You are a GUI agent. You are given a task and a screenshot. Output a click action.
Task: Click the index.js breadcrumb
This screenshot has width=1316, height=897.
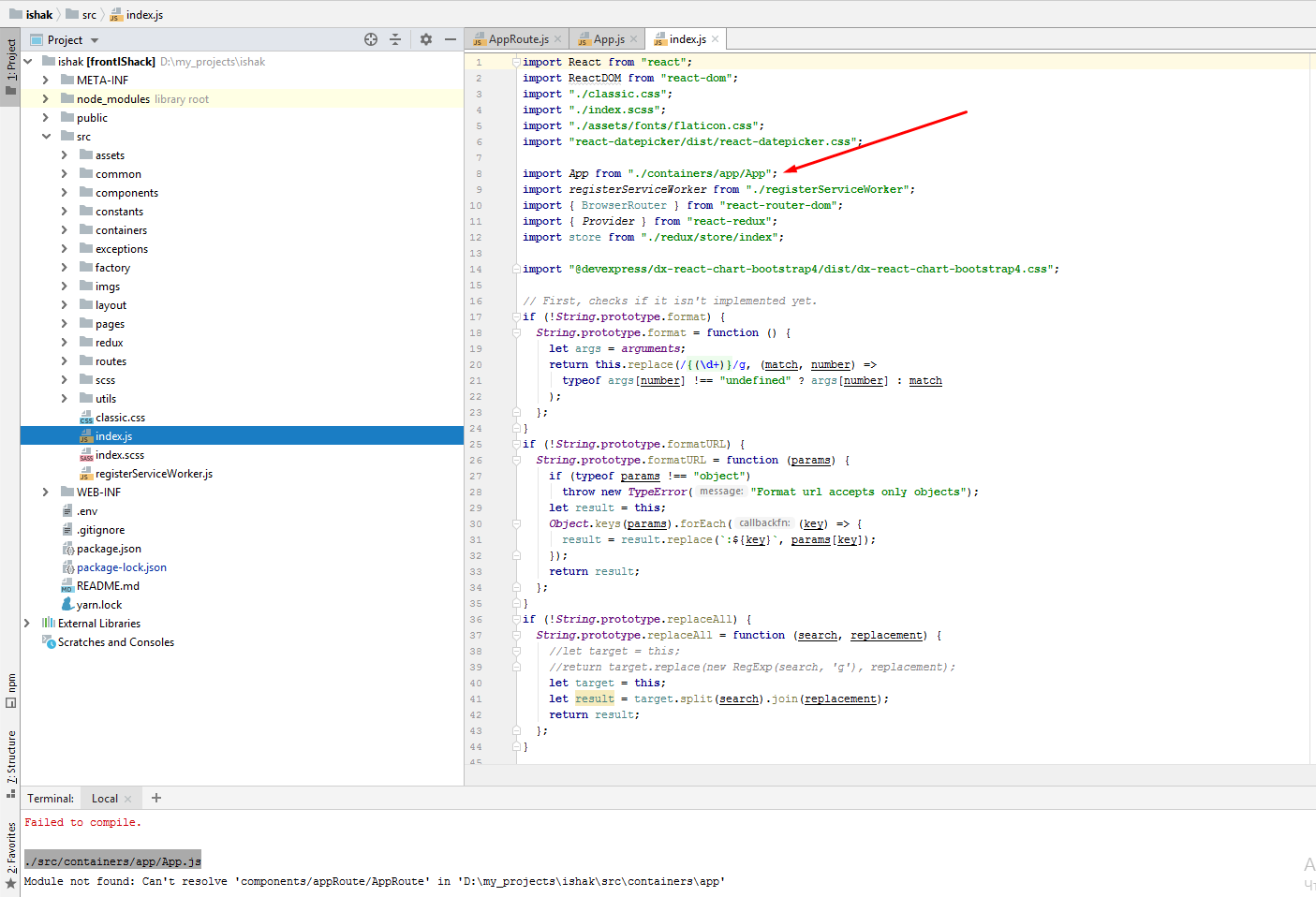(137, 14)
